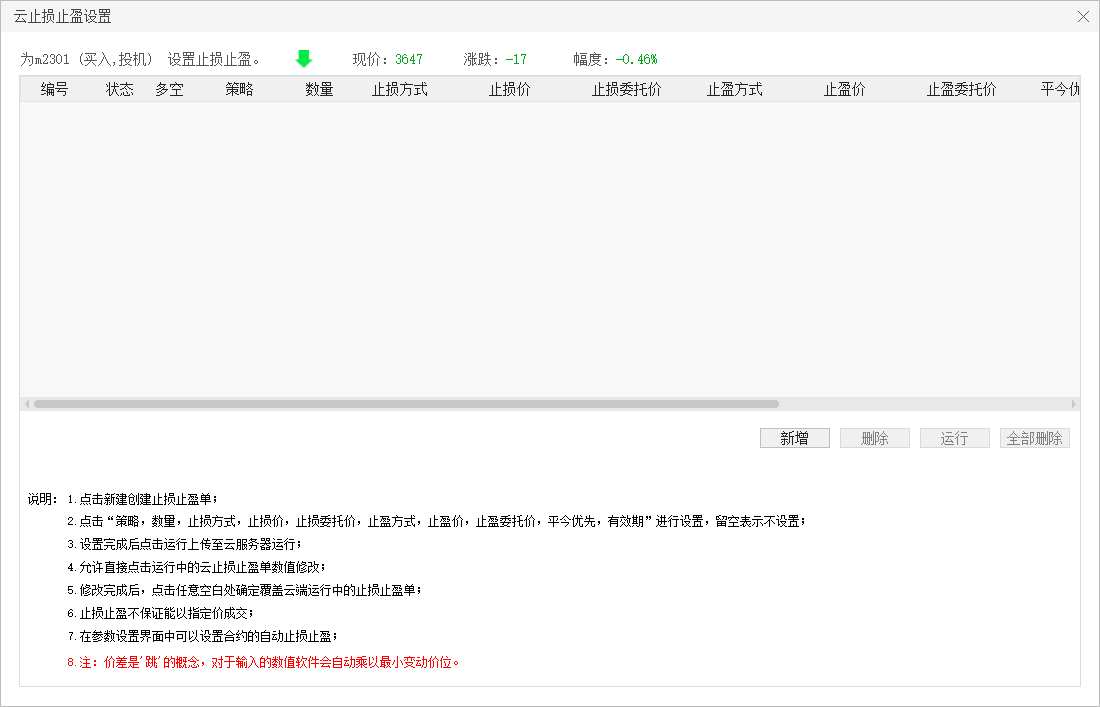This screenshot has width=1100, height=707.
Task: Click the 新增 button
Action: point(794,438)
